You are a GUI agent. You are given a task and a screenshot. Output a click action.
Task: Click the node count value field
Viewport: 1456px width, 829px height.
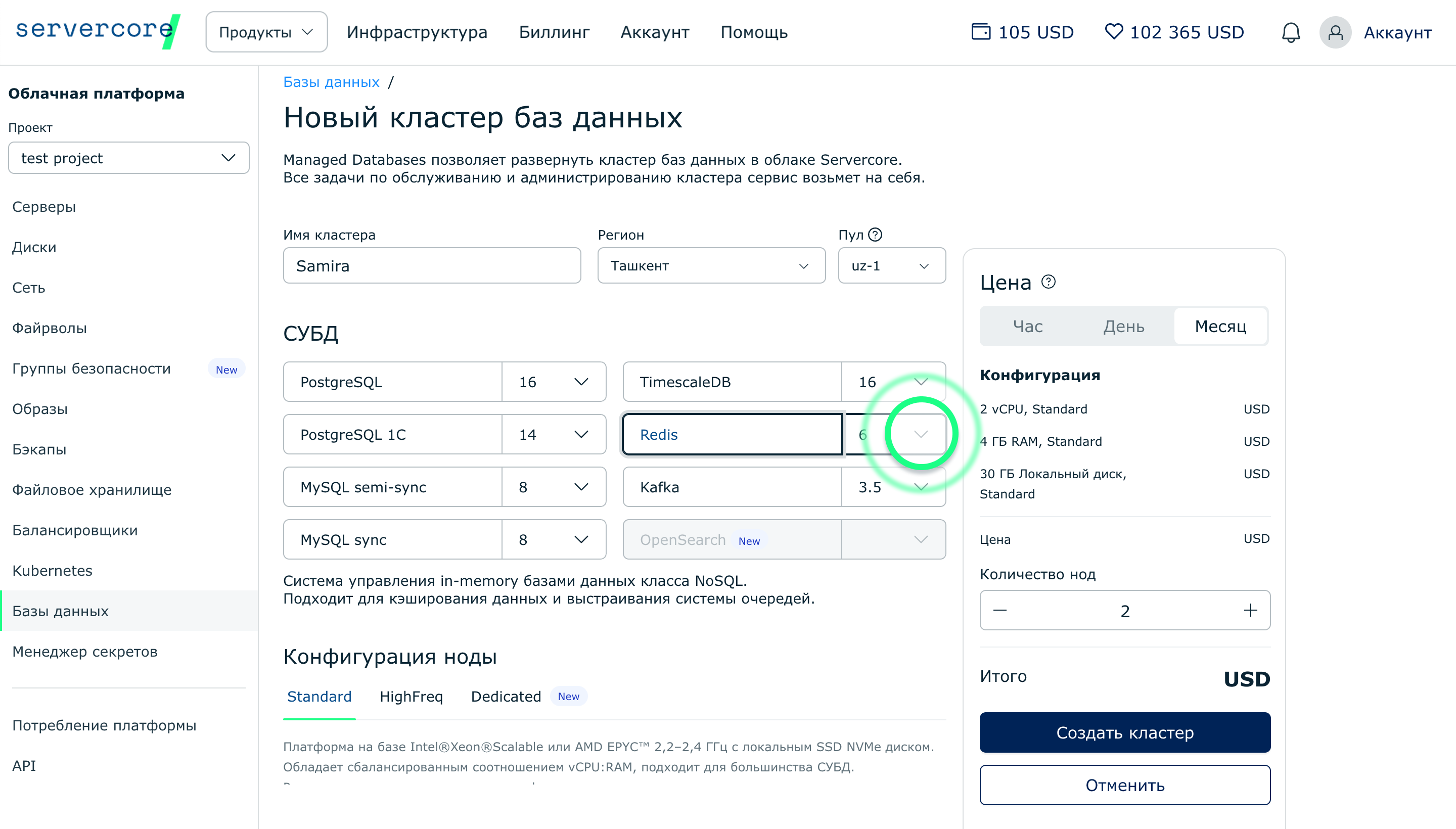pyautogui.click(x=1124, y=610)
